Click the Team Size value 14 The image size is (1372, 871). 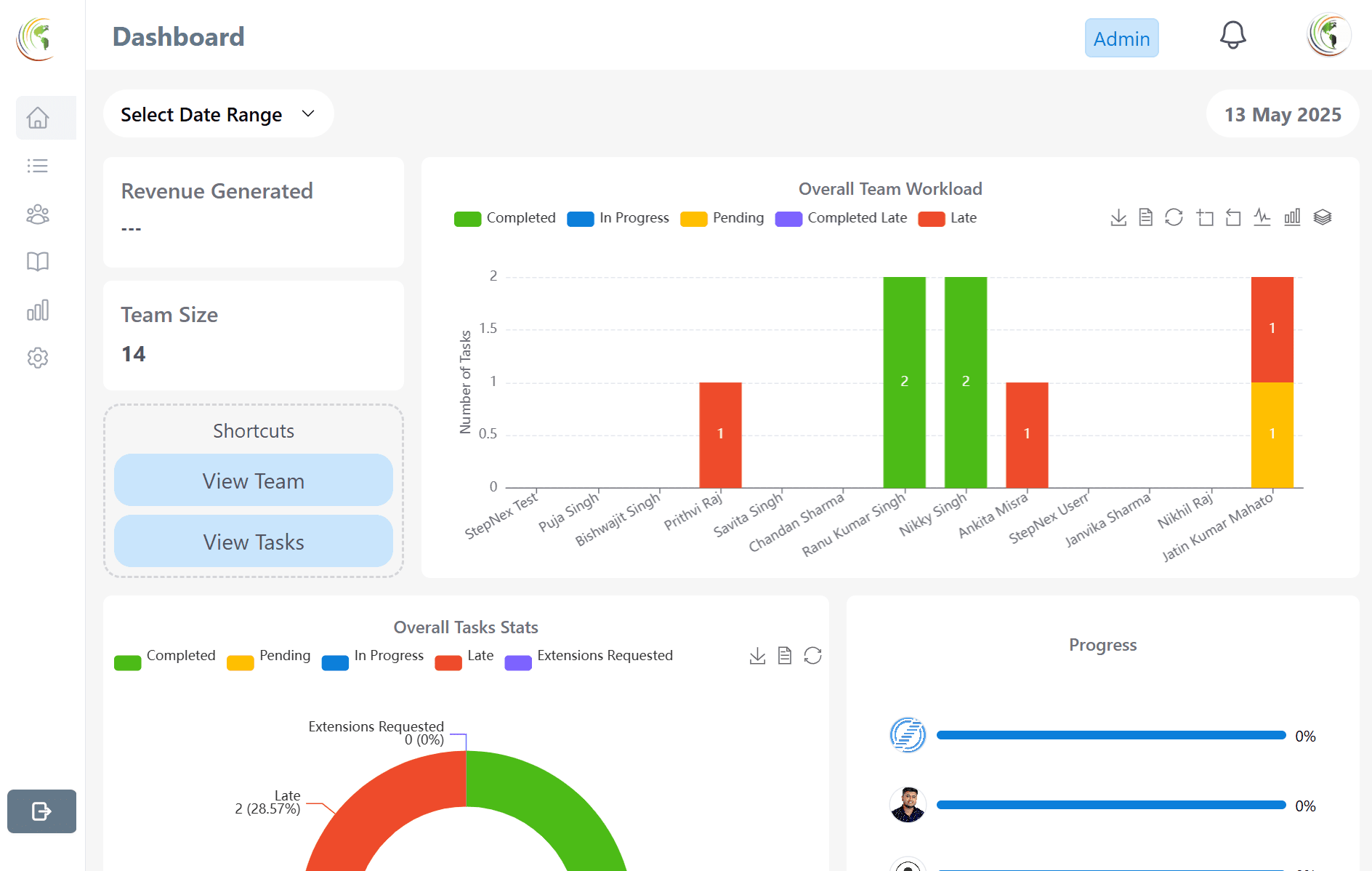point(134,354)
